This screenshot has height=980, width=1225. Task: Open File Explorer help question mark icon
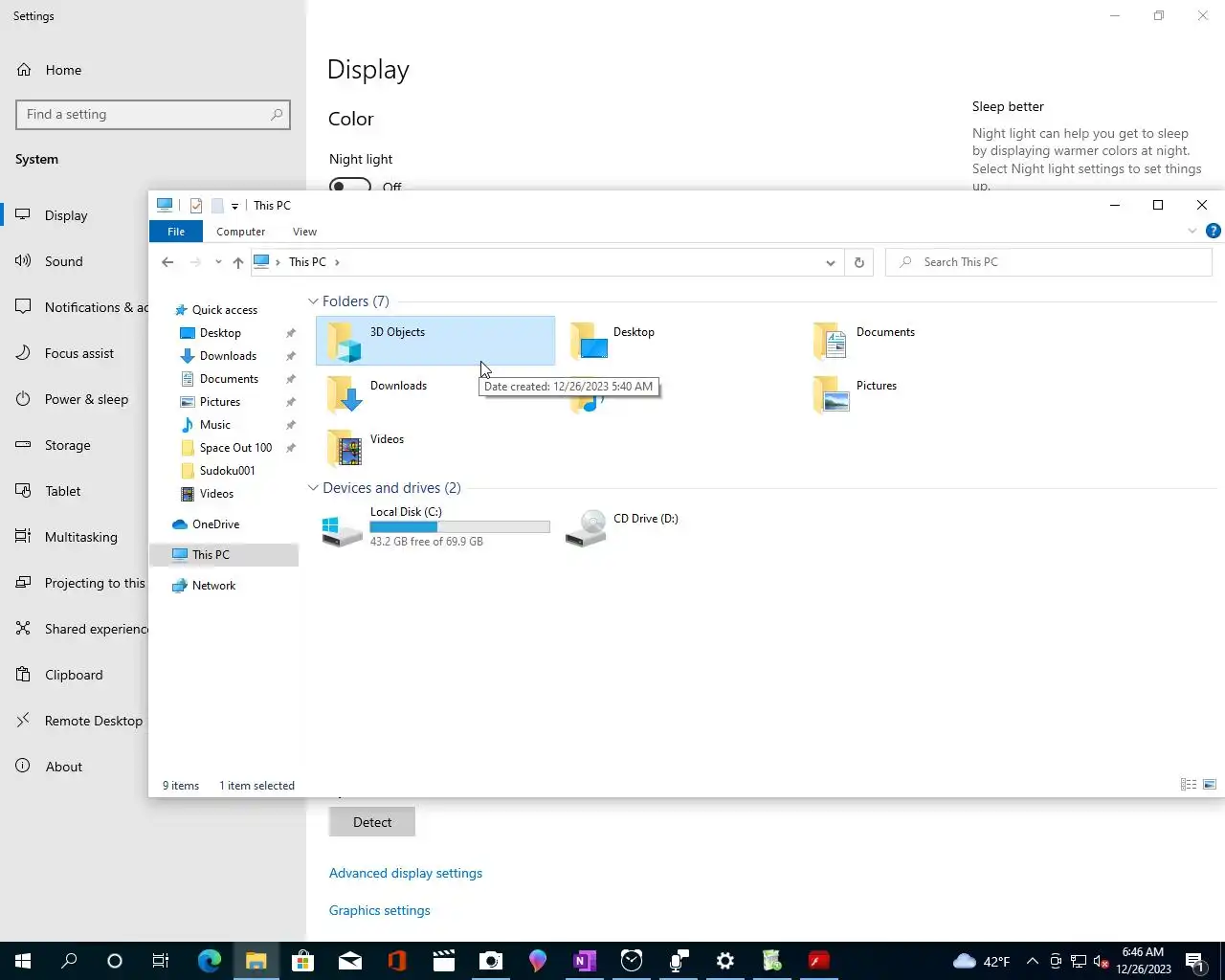1214,231
